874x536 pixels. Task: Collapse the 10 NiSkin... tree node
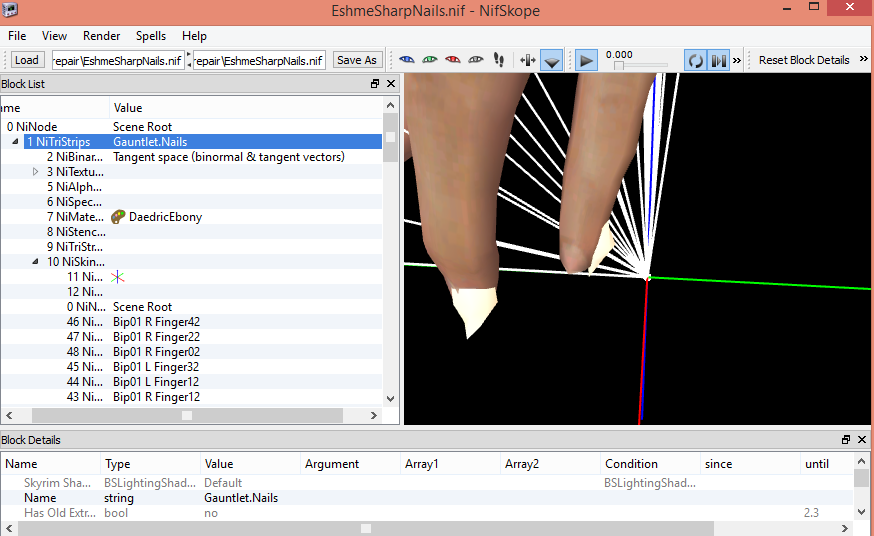click(35, 261)
